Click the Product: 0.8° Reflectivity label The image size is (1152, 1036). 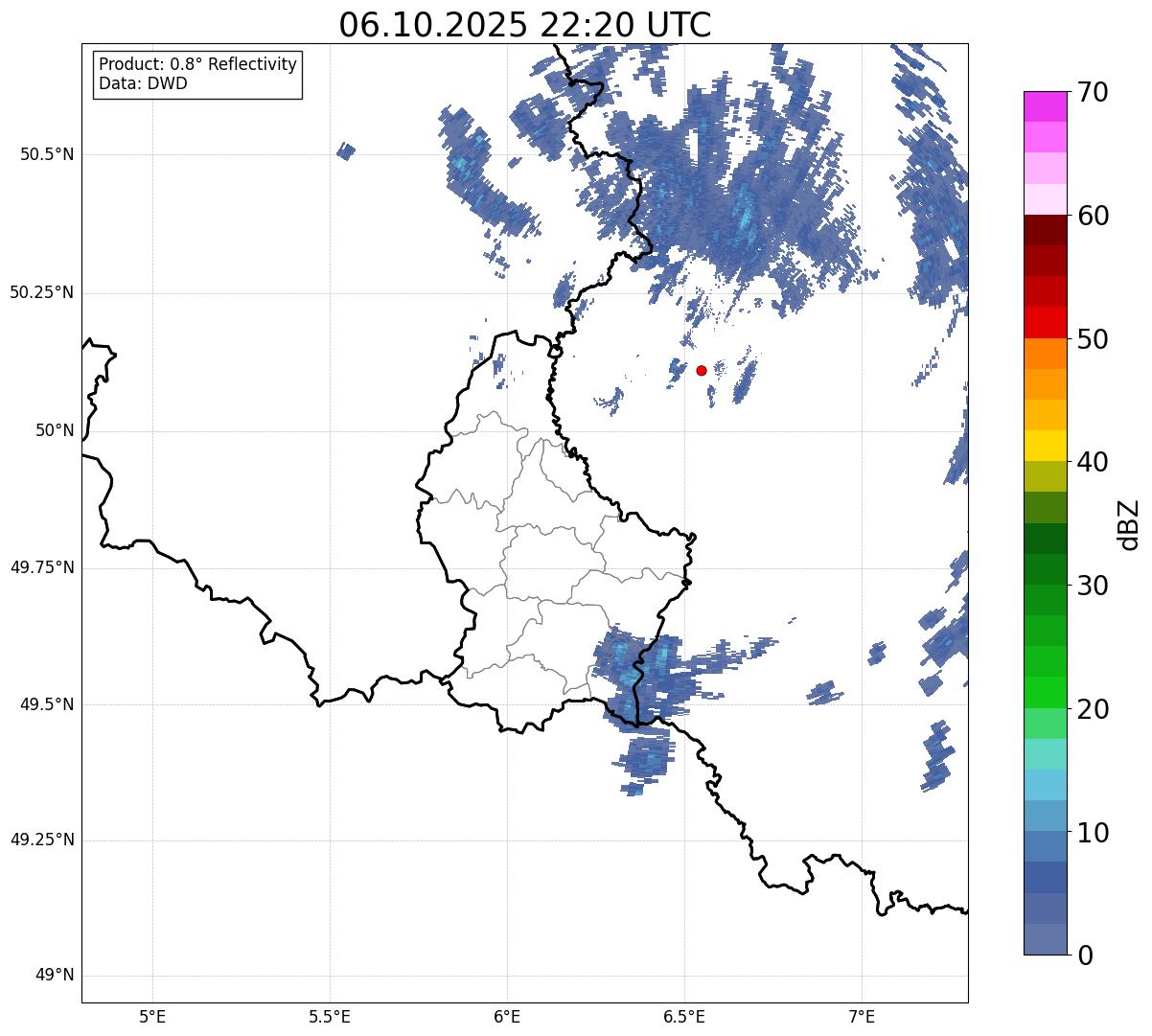pos(198,64)
